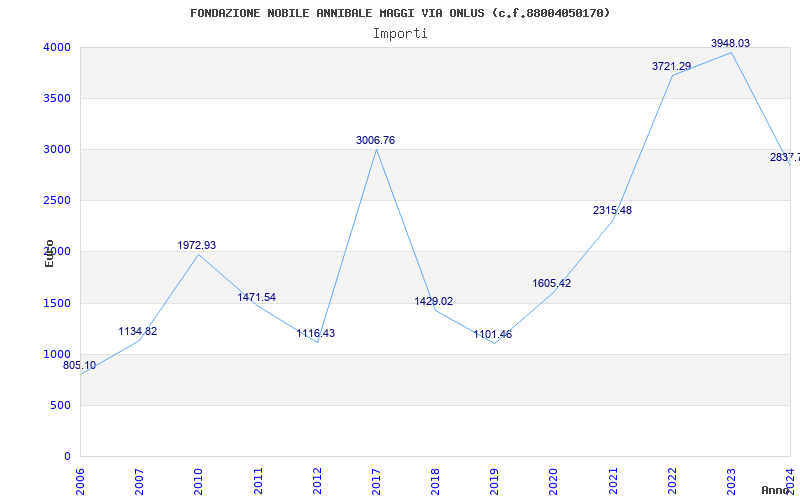Click the 500 y-axis tick label
Viewport: 800px width, 500px height.
pos(61,406)
